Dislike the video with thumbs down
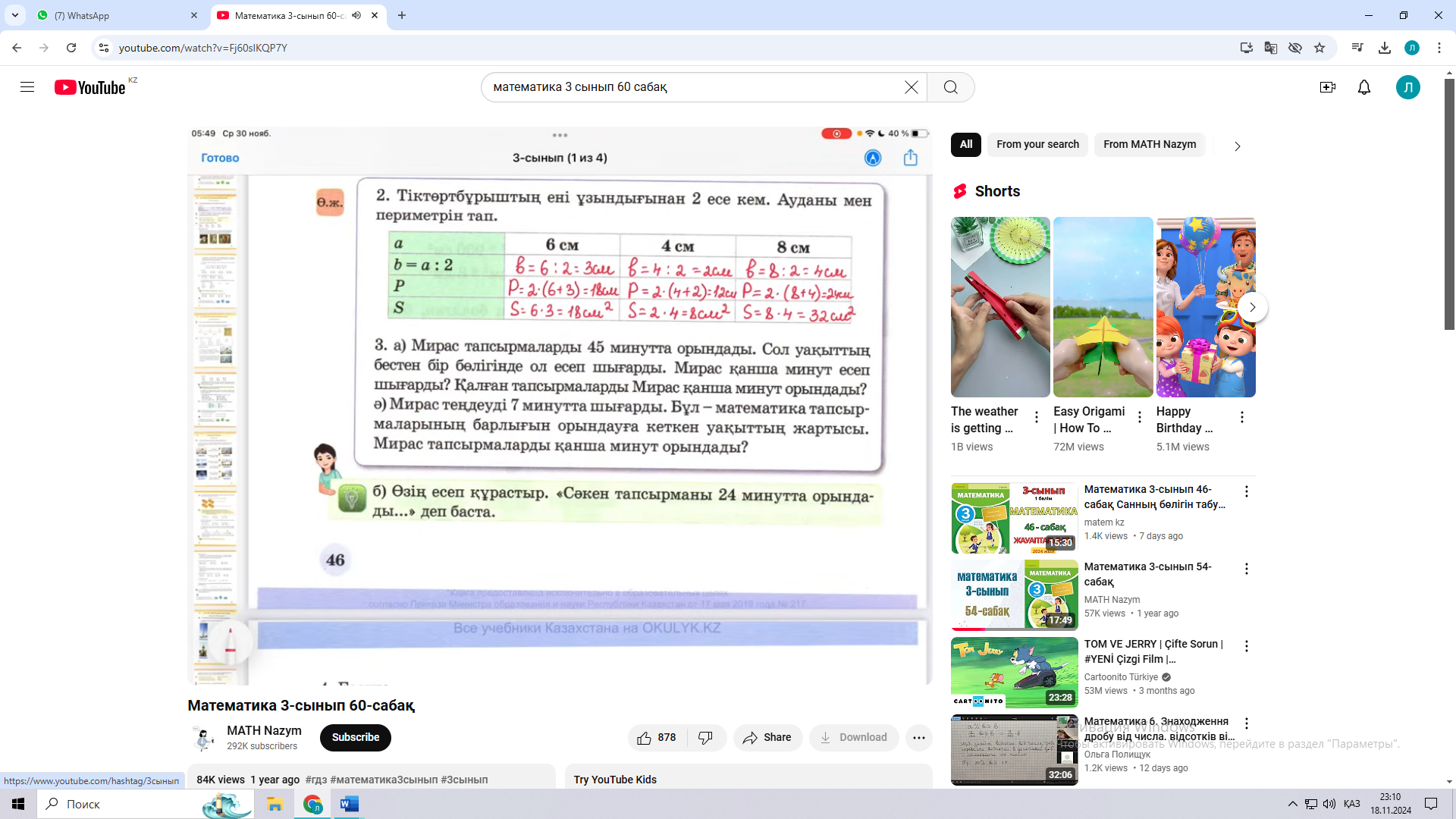 click(705, 737)
